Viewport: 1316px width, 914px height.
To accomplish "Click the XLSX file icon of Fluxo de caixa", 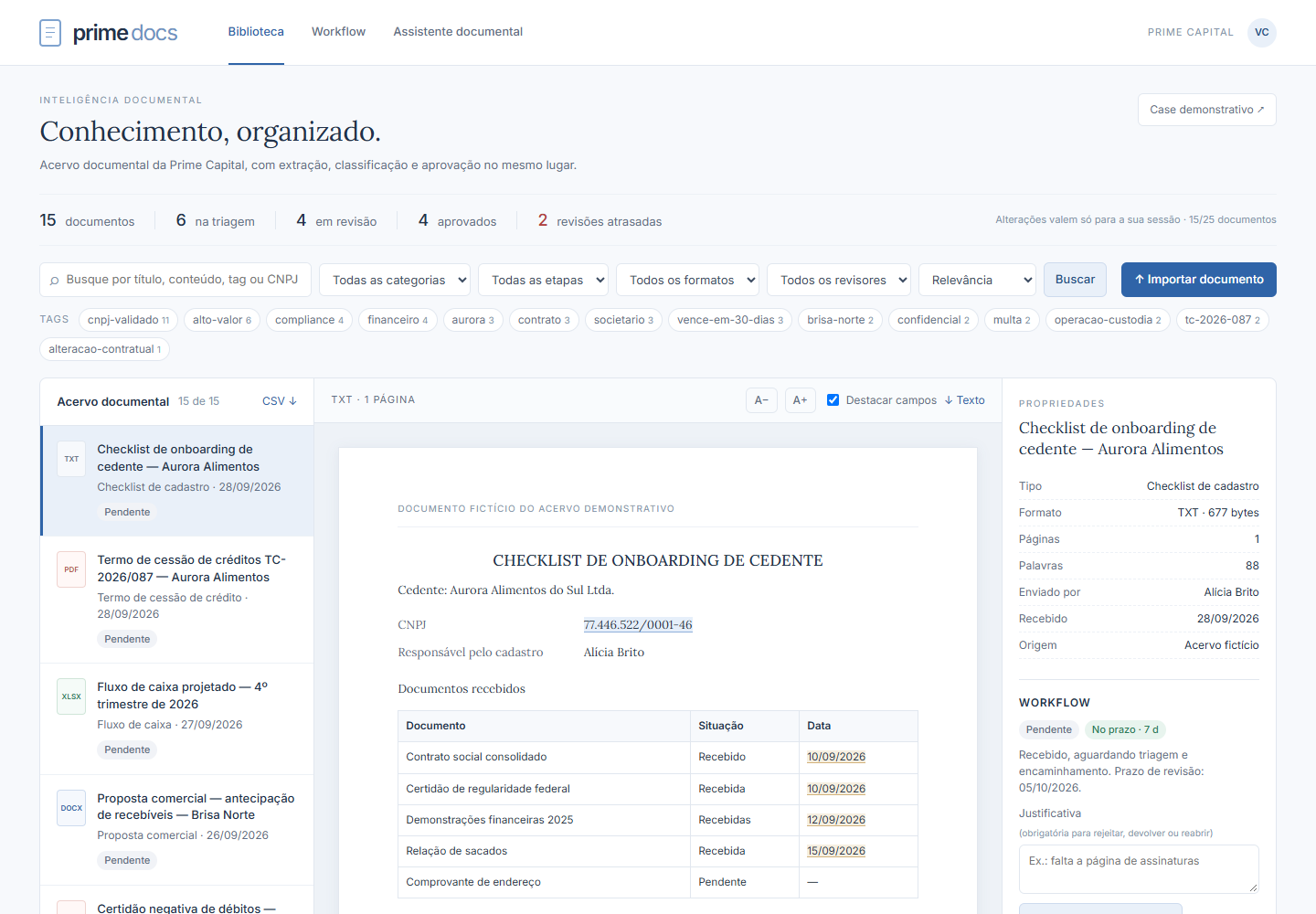I will coord(71,696).
